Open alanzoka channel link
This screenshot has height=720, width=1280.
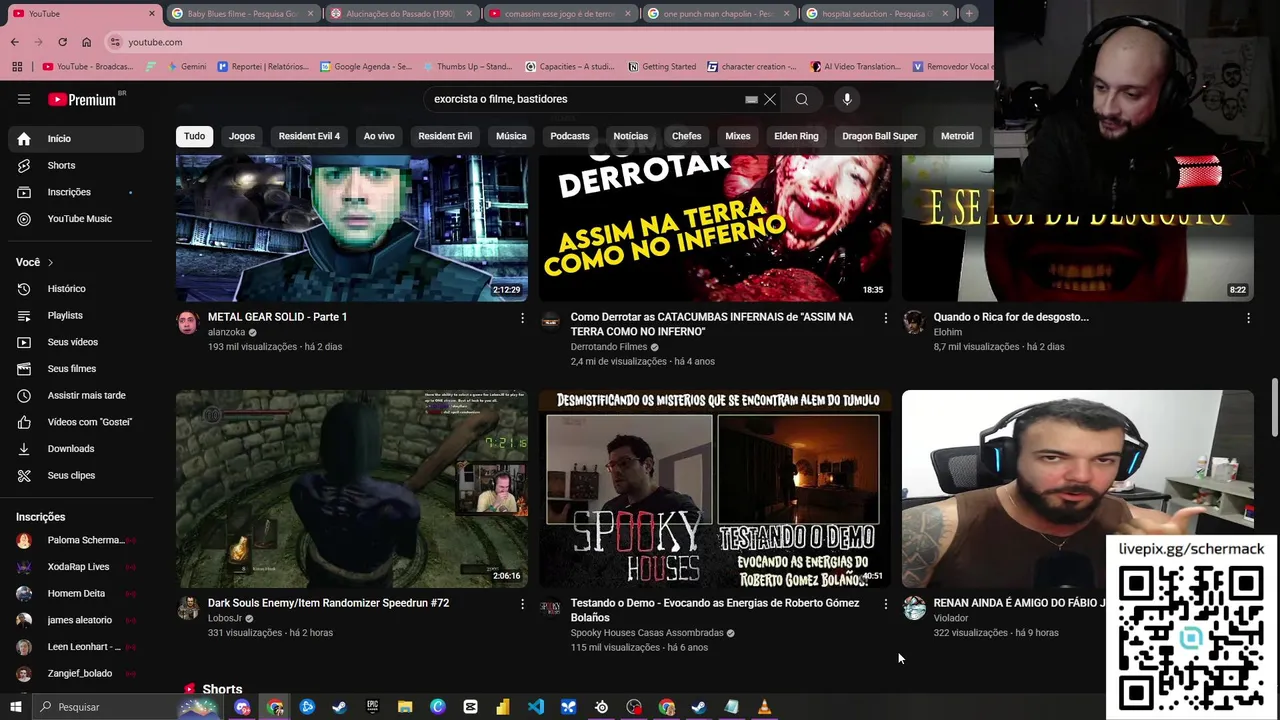coord(227,332)
